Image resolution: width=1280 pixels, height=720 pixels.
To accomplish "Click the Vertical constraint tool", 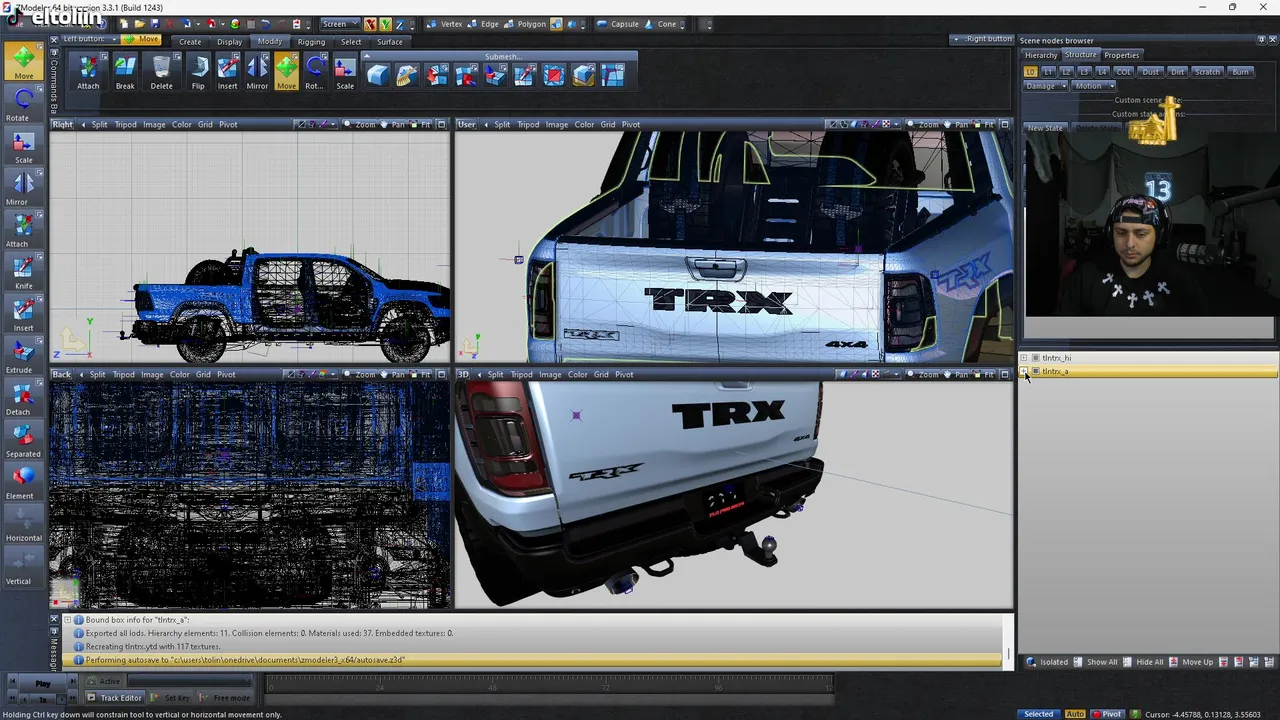I will [23, 567].
